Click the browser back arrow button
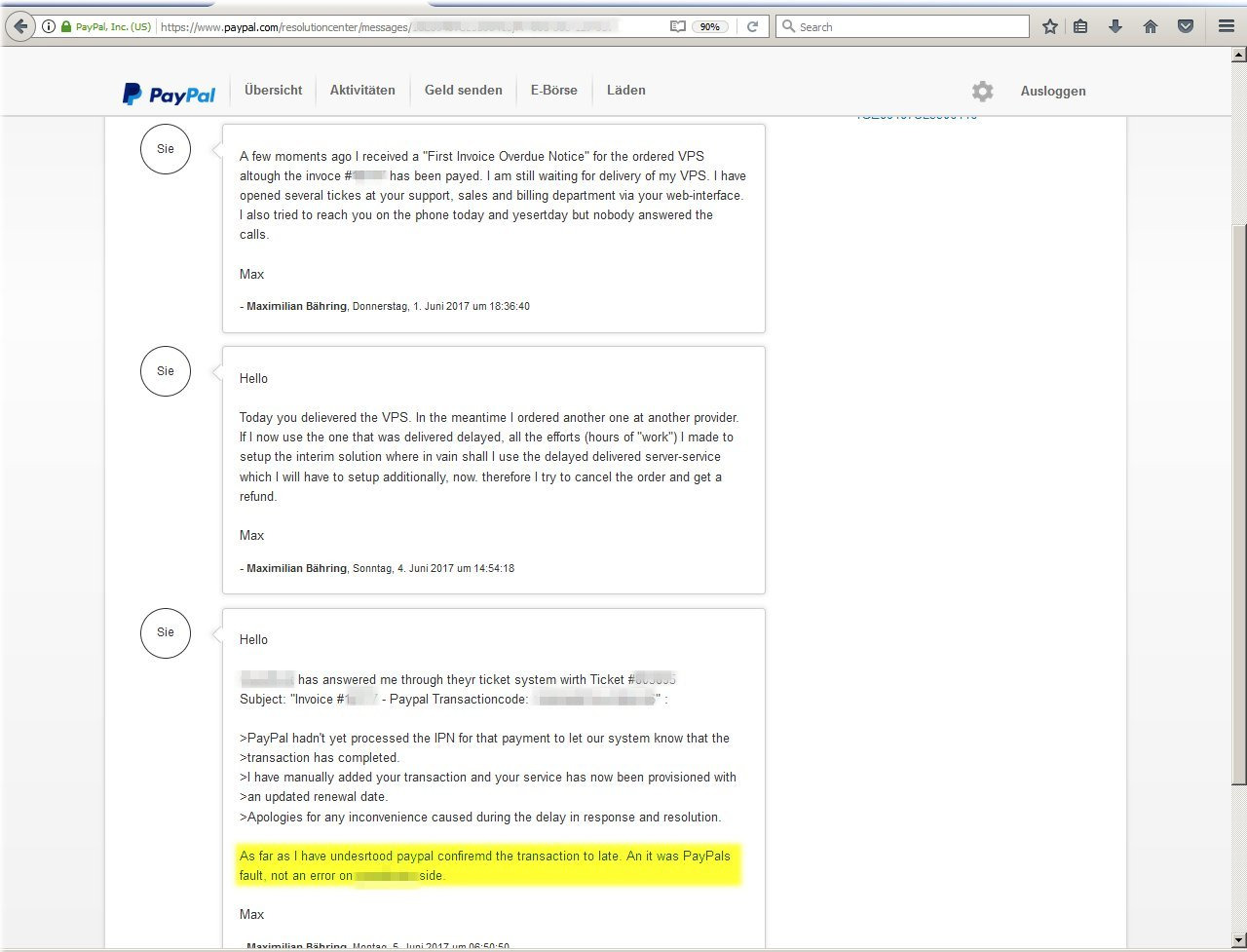This screenshot has width=1247, height=952. [x=20, y=26]
